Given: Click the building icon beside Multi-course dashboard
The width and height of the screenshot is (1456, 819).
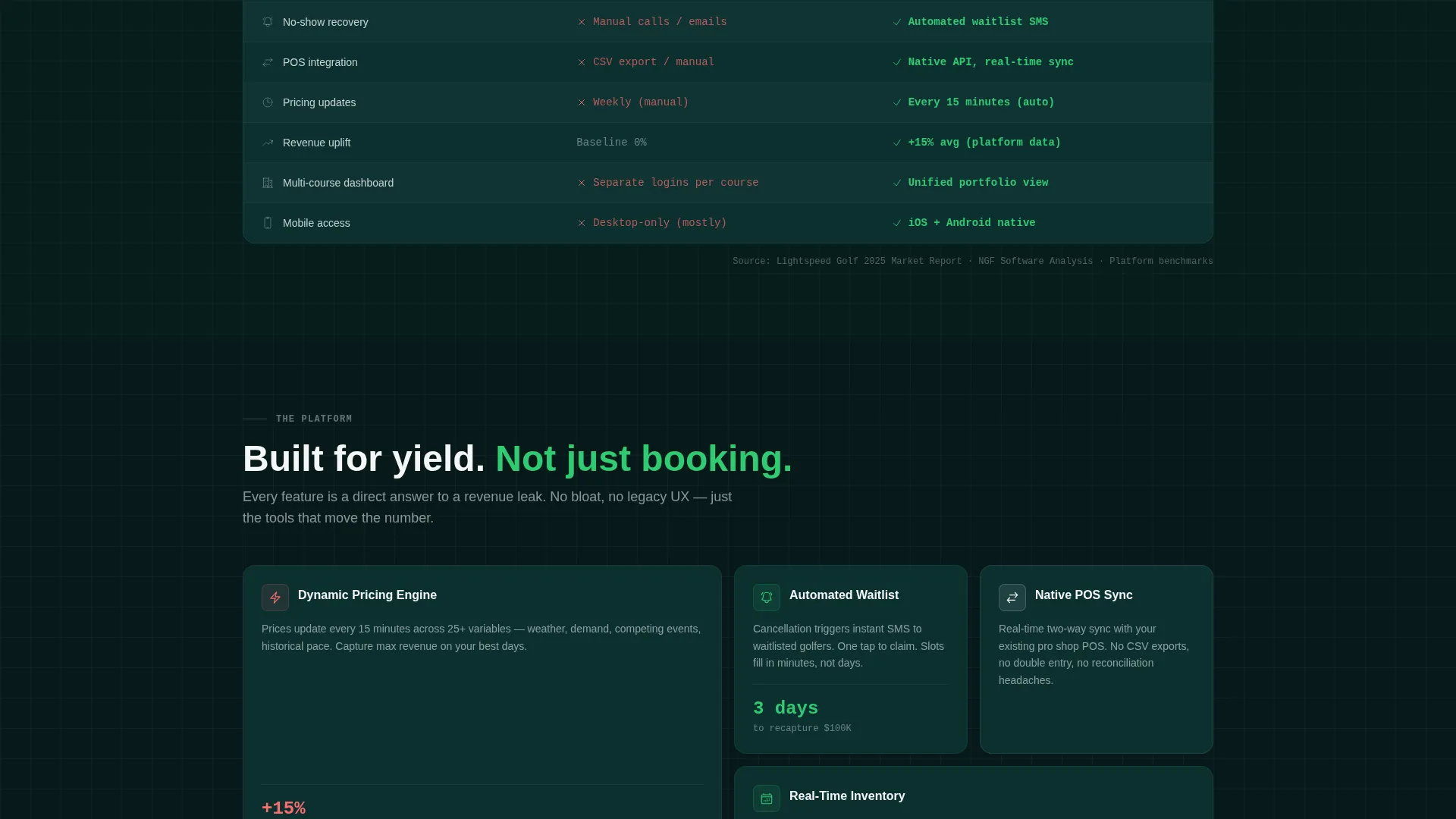Looking at the screenshot, I should (x=268, y=183).
